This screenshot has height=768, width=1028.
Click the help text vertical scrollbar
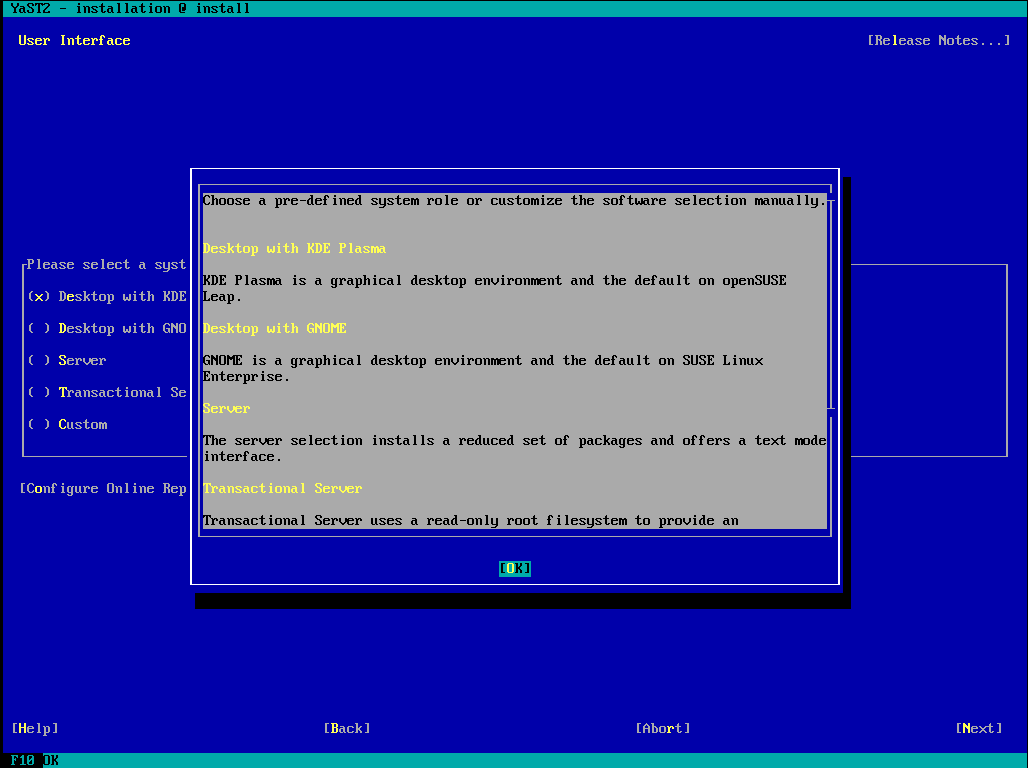[x=830, y=300]
